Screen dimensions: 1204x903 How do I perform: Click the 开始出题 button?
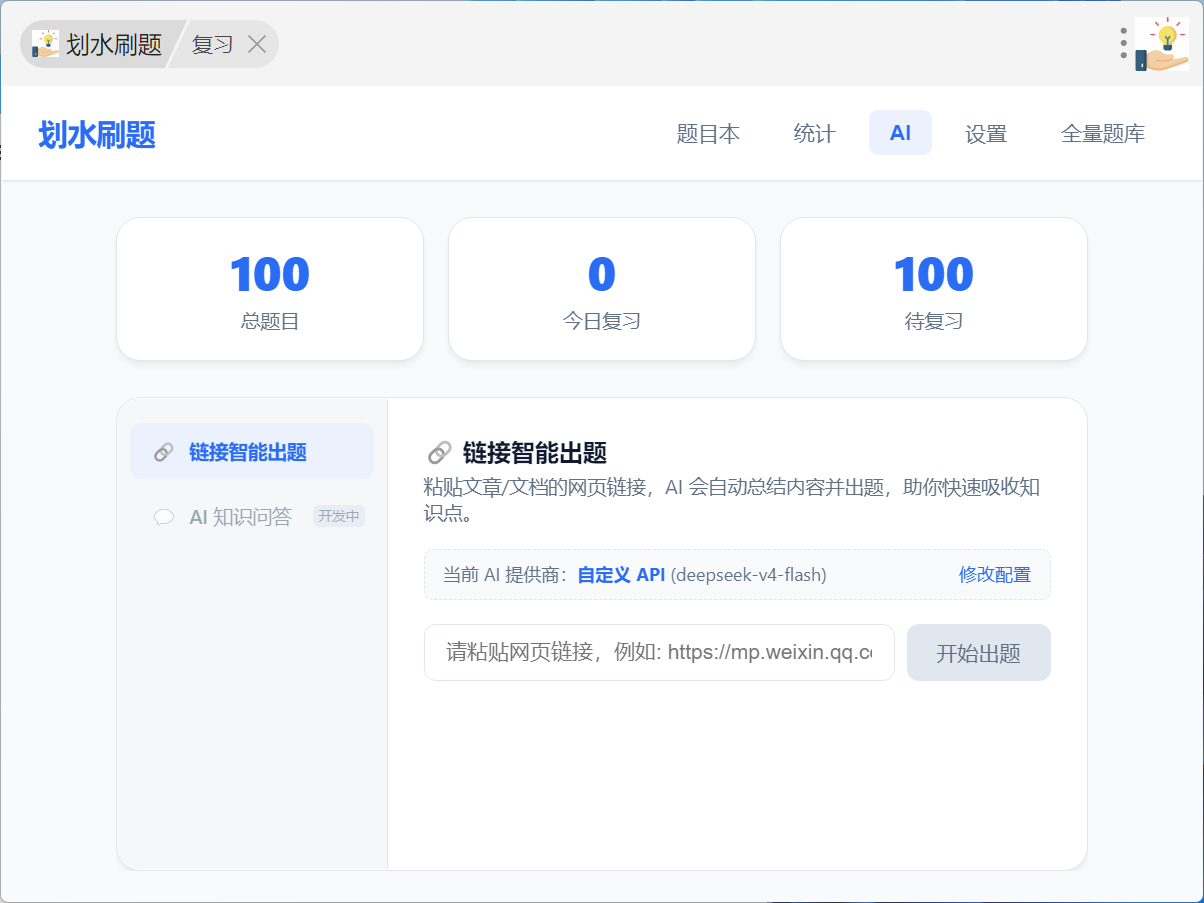979,653
